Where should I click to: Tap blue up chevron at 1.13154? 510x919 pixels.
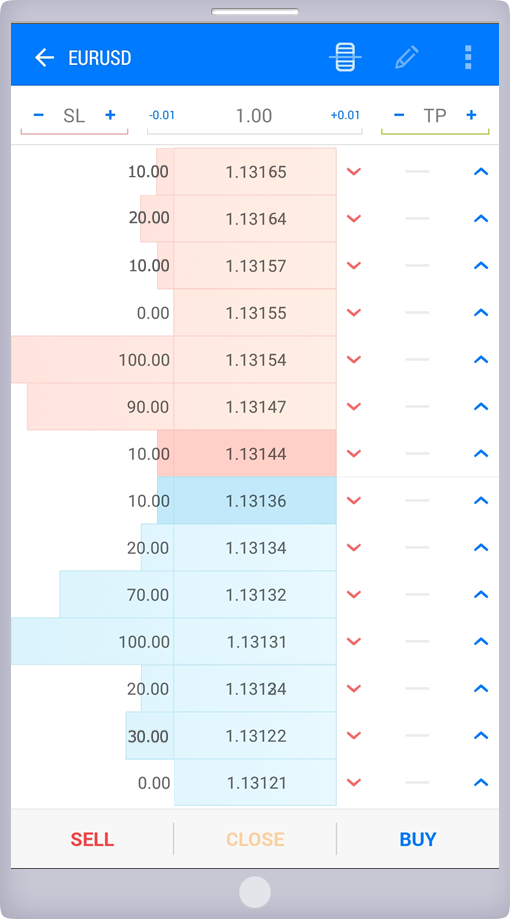pos(481,359)
